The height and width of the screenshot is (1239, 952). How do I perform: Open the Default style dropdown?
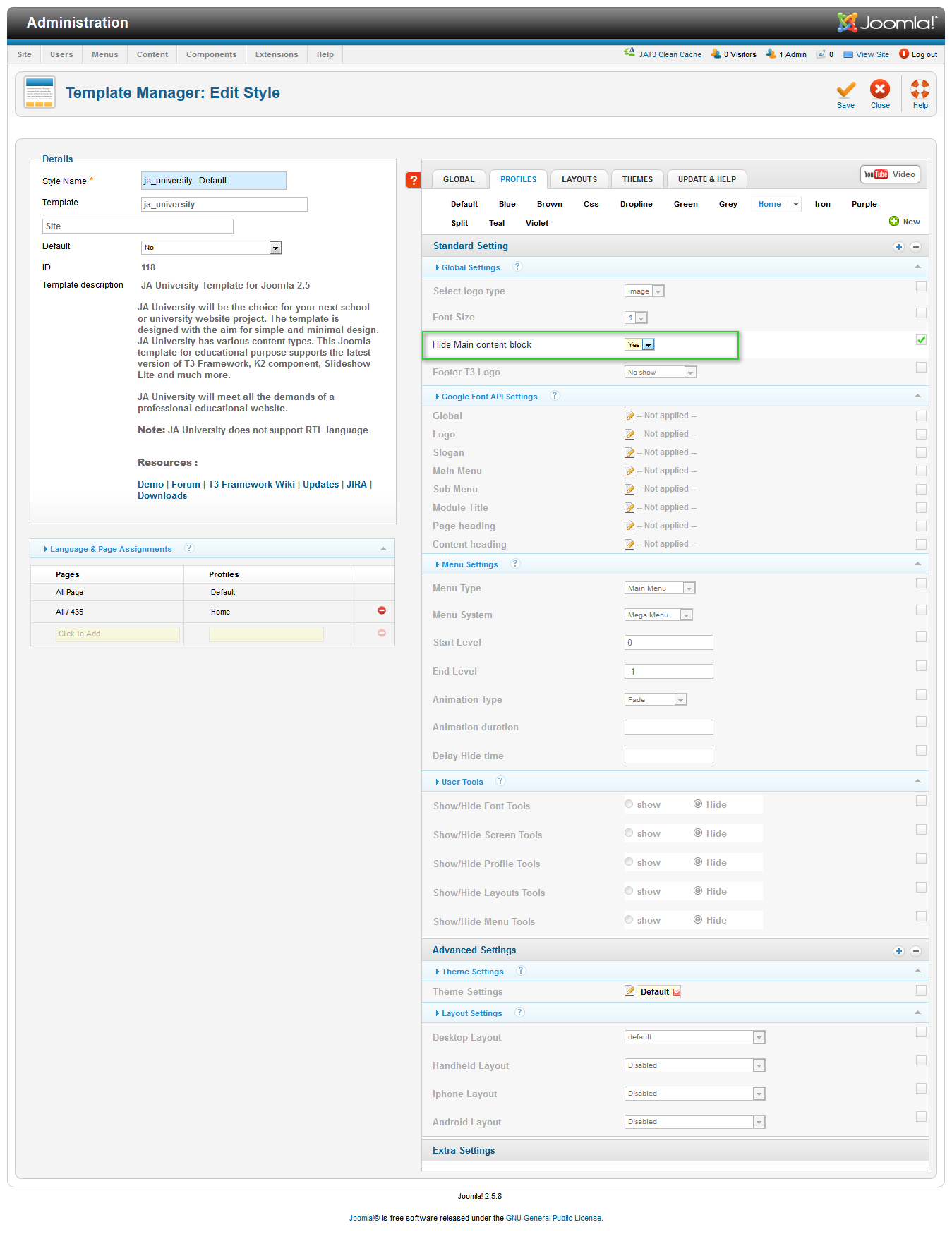[212, 248]
